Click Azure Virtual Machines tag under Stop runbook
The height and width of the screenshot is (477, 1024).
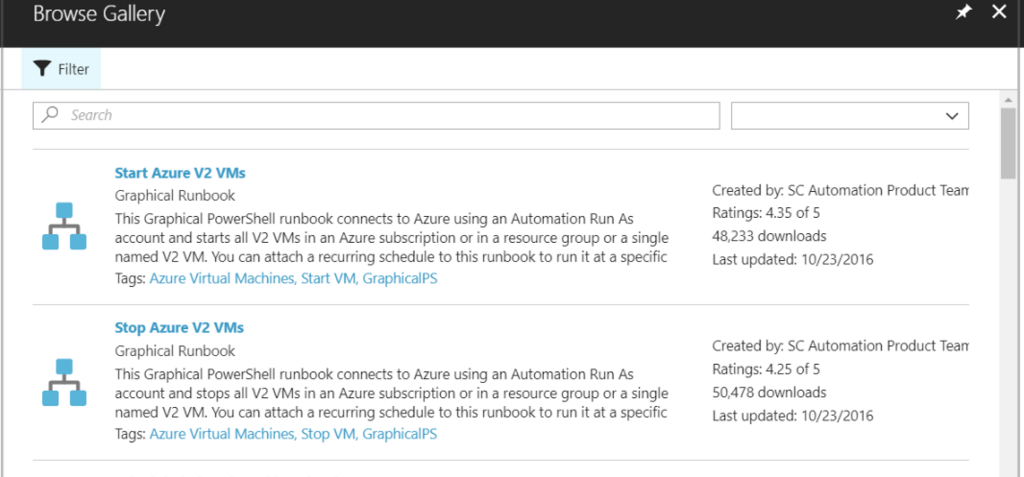pos(221,434)
